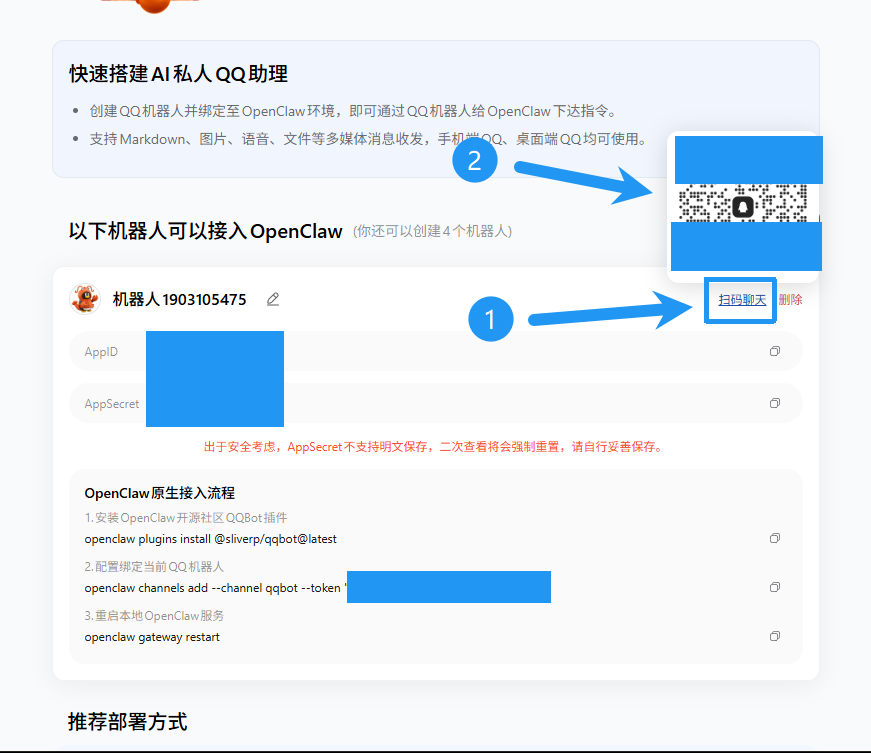
Task: Copy the openclaw channels add command
Action: click(774, 587)
